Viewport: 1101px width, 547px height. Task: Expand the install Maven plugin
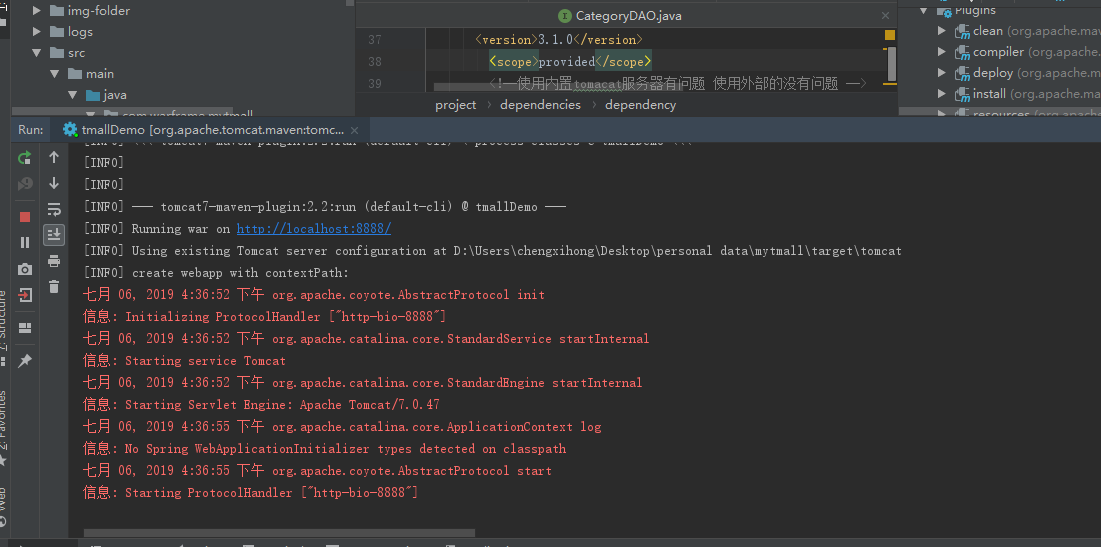coord(942,94)
